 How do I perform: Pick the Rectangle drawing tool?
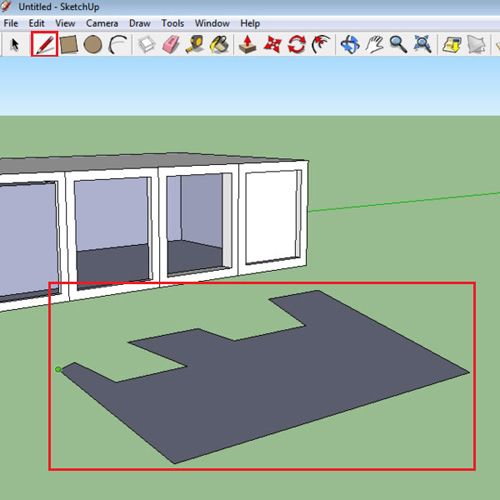[x=69, y=44]
